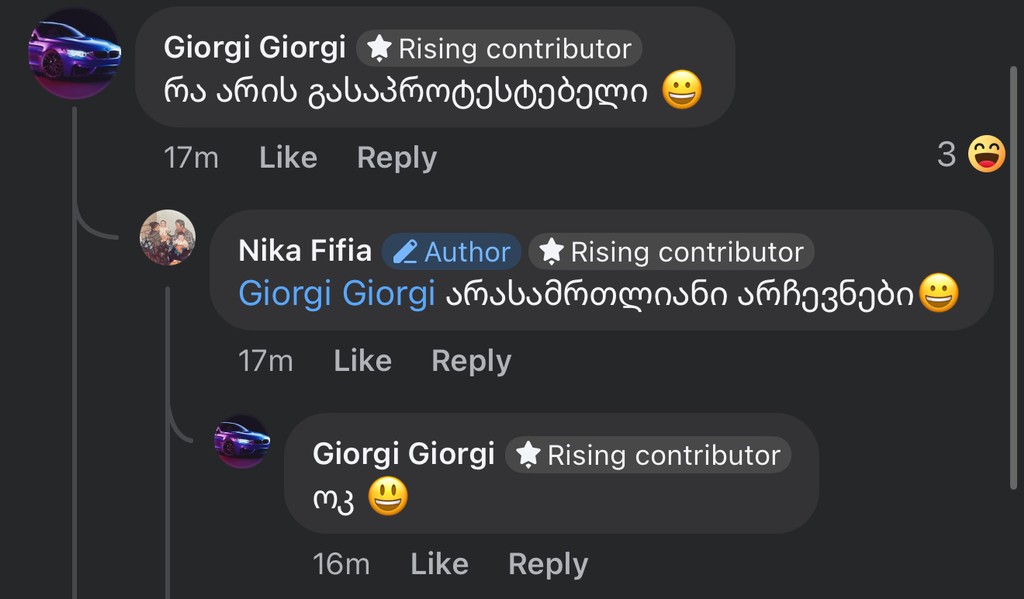
Task: Click the grinning emoji in the top comment
Action: click(x=682, y=92)
